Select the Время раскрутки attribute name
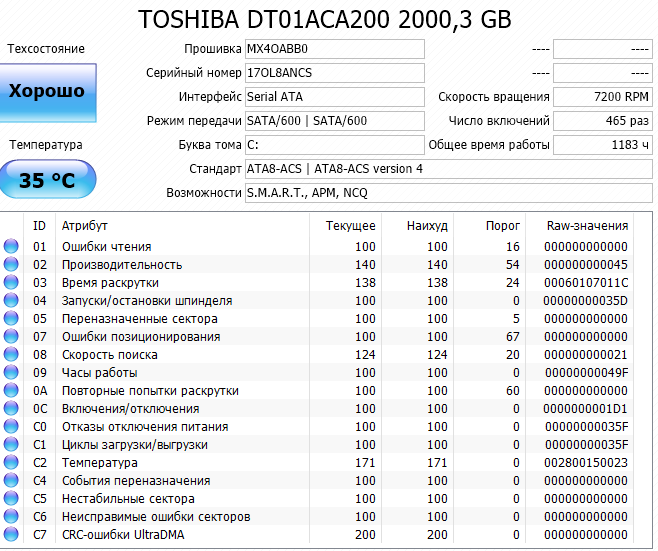The height and width of the screenshot is (551, 658). pos(110,283)
